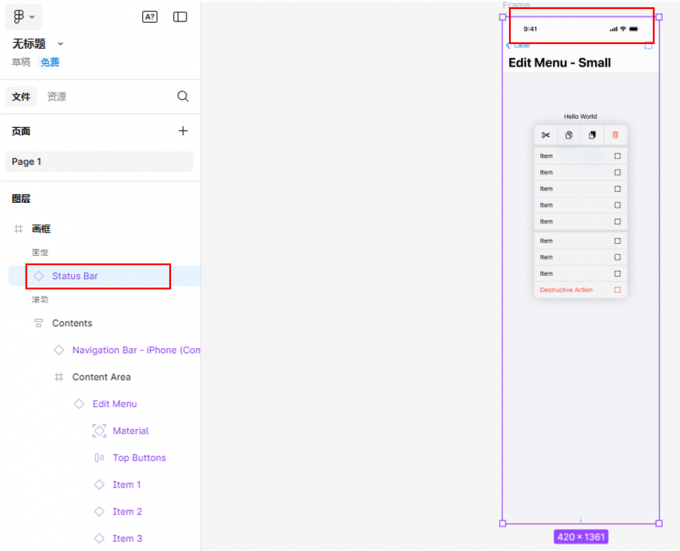Select the 画框 layer name
Image resolution: width=680 pixels, height=551 pixels.
coord(41,228)
